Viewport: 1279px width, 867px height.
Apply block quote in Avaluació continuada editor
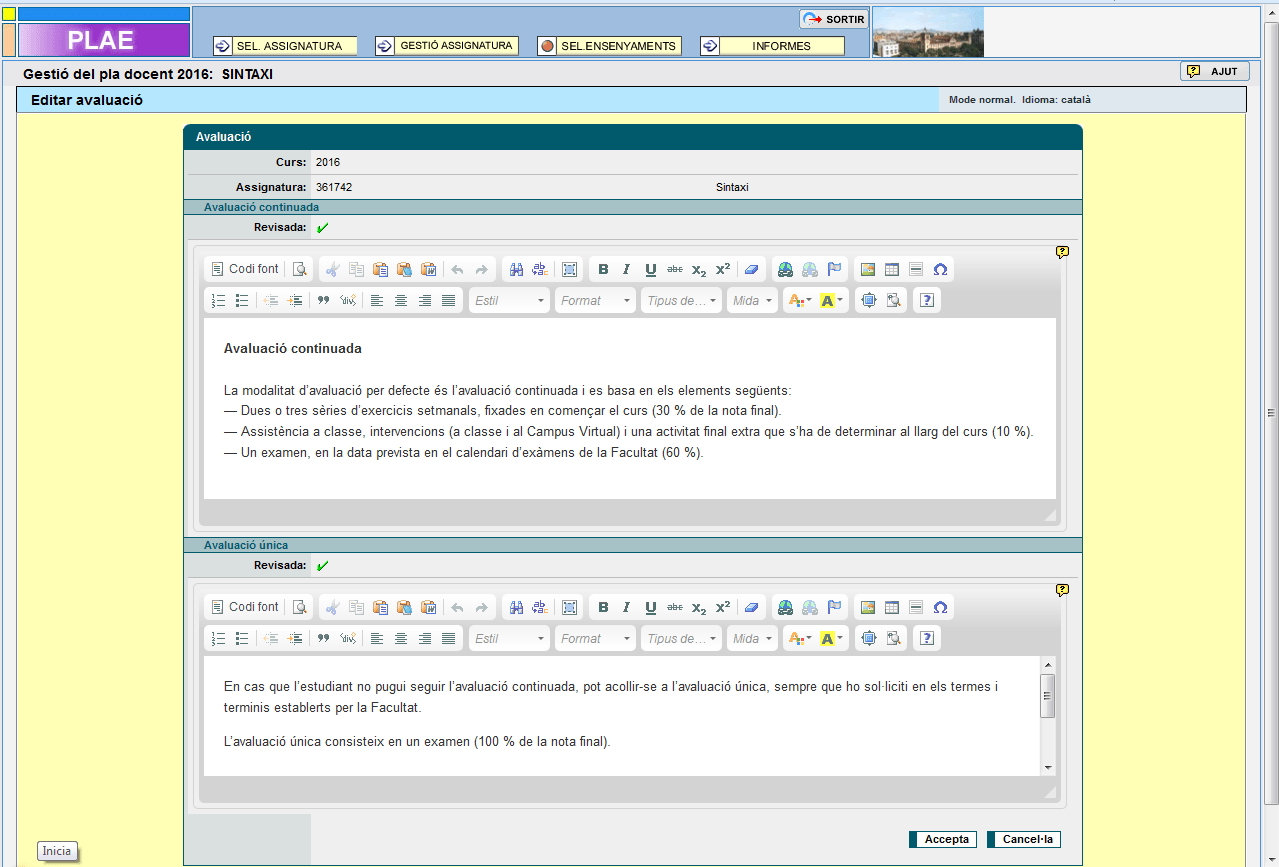click(324, 300)
